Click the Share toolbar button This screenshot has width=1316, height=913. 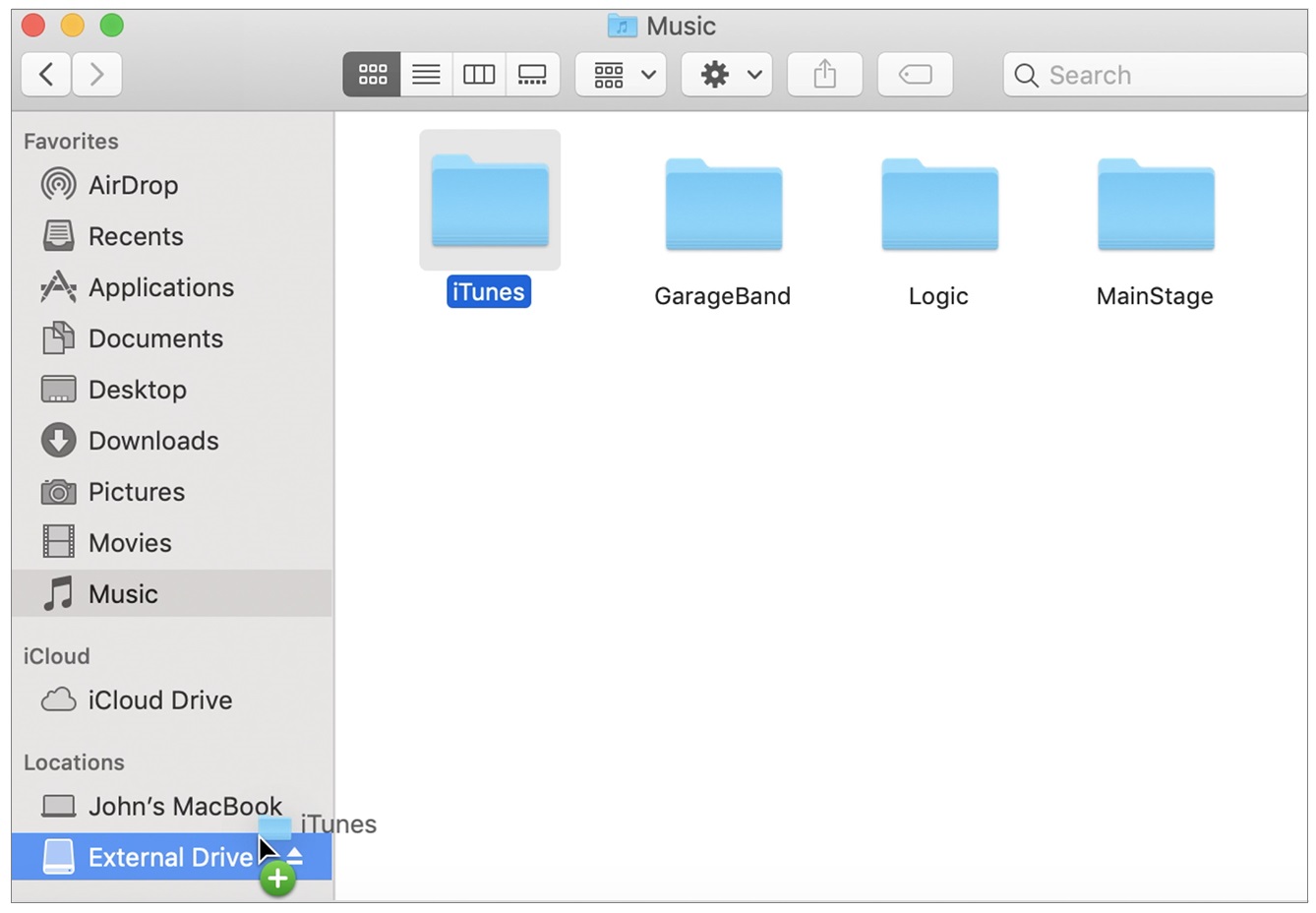824,75
